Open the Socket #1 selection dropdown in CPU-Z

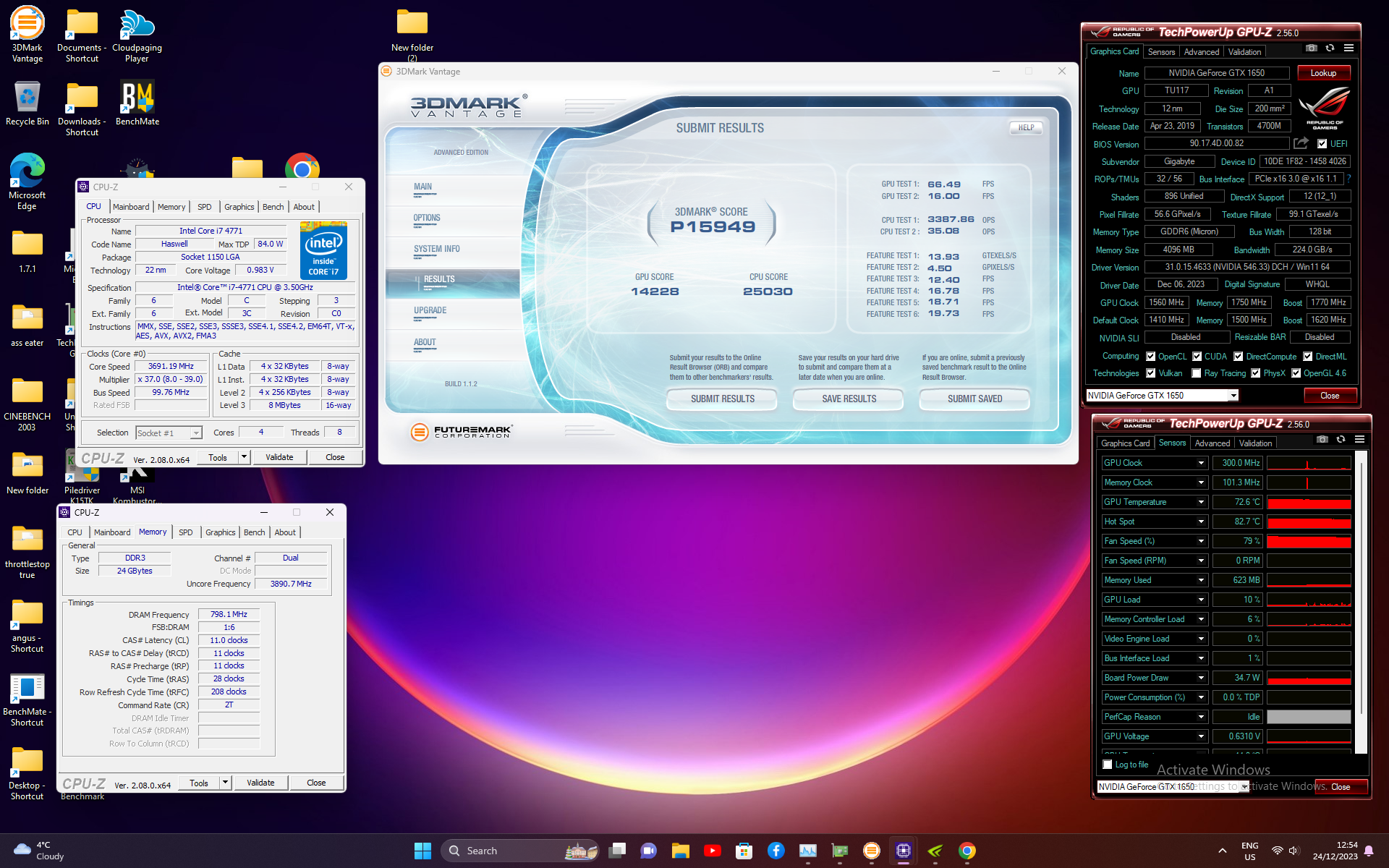click(x=195, y=433)
